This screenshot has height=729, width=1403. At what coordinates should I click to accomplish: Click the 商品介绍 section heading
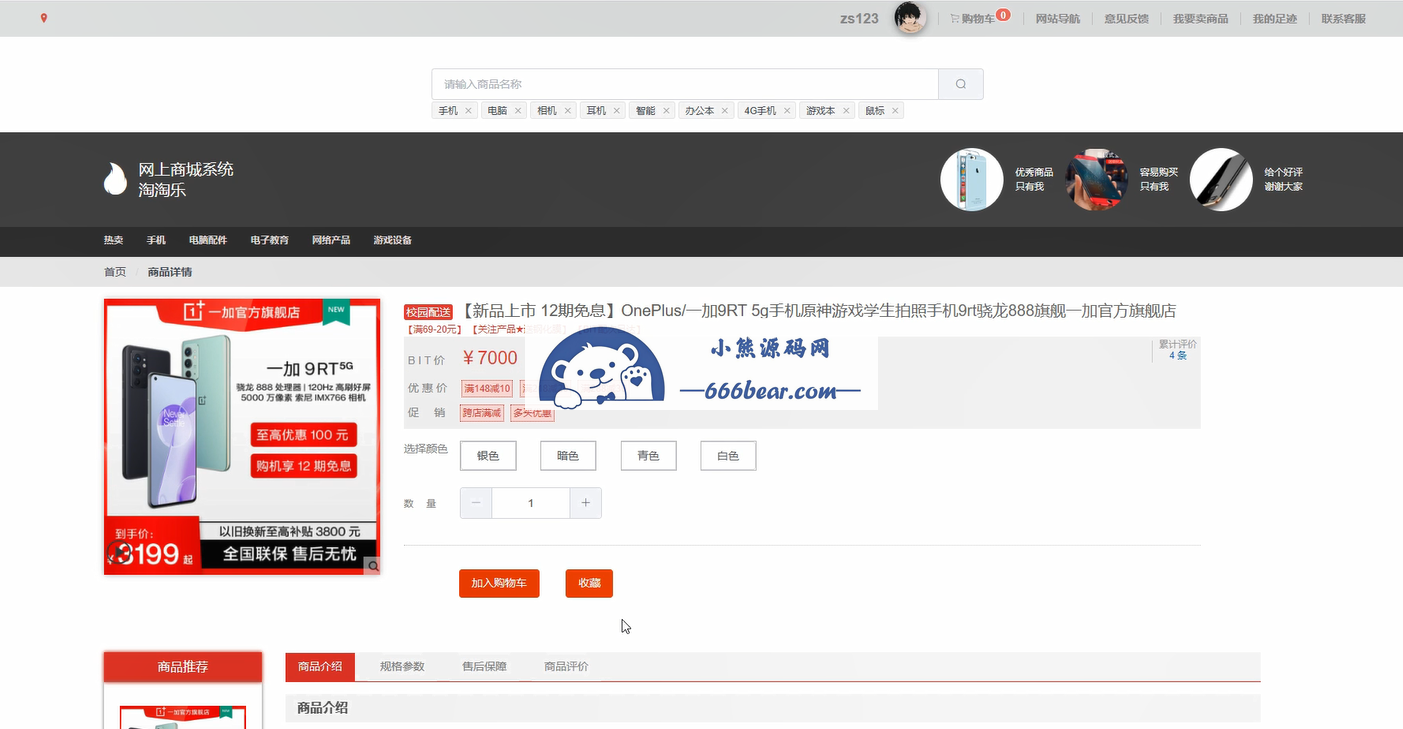click(323, 708)
